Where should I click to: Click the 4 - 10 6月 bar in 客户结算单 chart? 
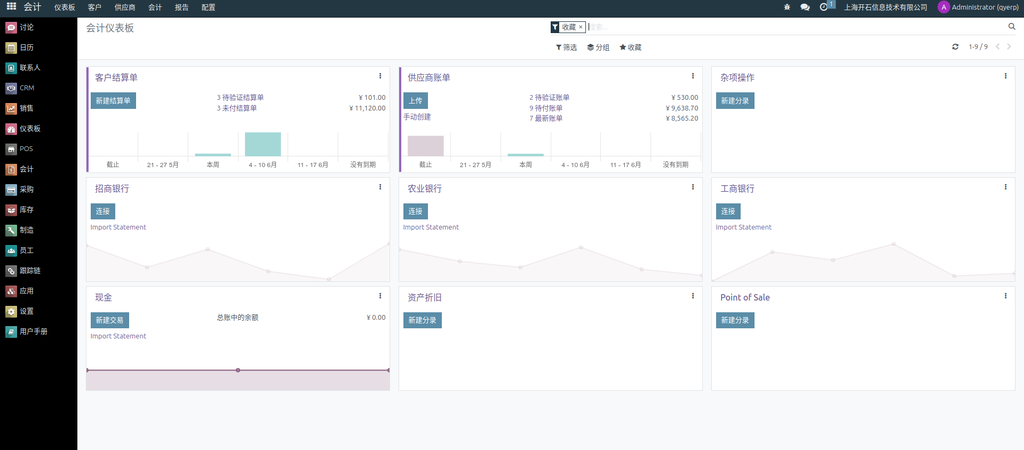click(x=263, y=144)
